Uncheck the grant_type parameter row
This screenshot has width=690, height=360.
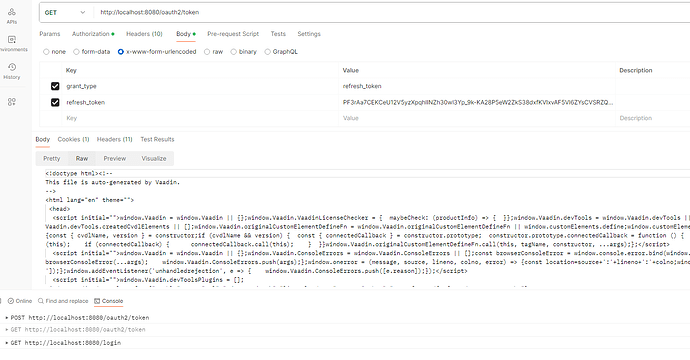[x=55, y=86]
